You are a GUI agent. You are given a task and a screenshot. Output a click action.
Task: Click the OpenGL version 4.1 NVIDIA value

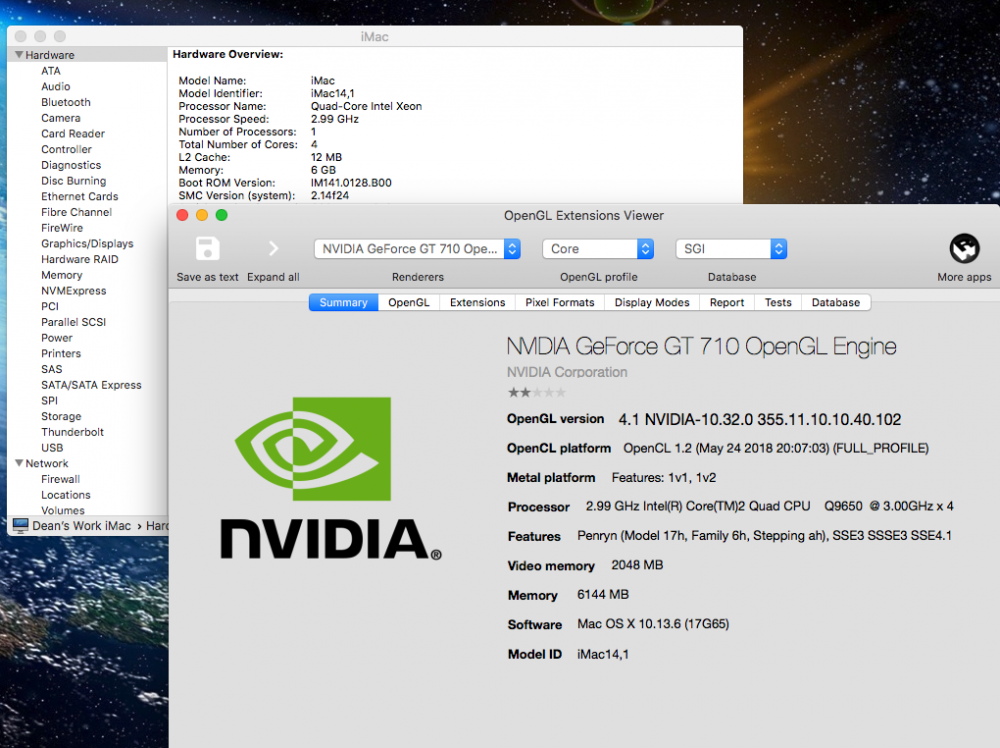click(760, 419)
